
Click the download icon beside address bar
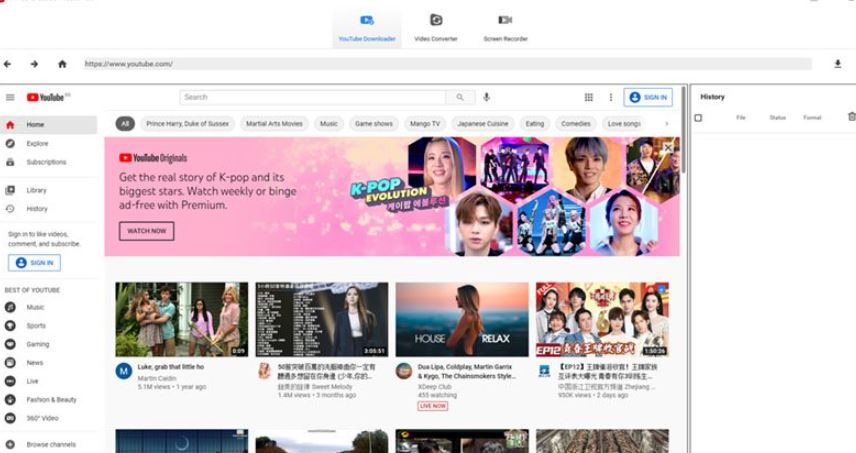pos(837,64)
